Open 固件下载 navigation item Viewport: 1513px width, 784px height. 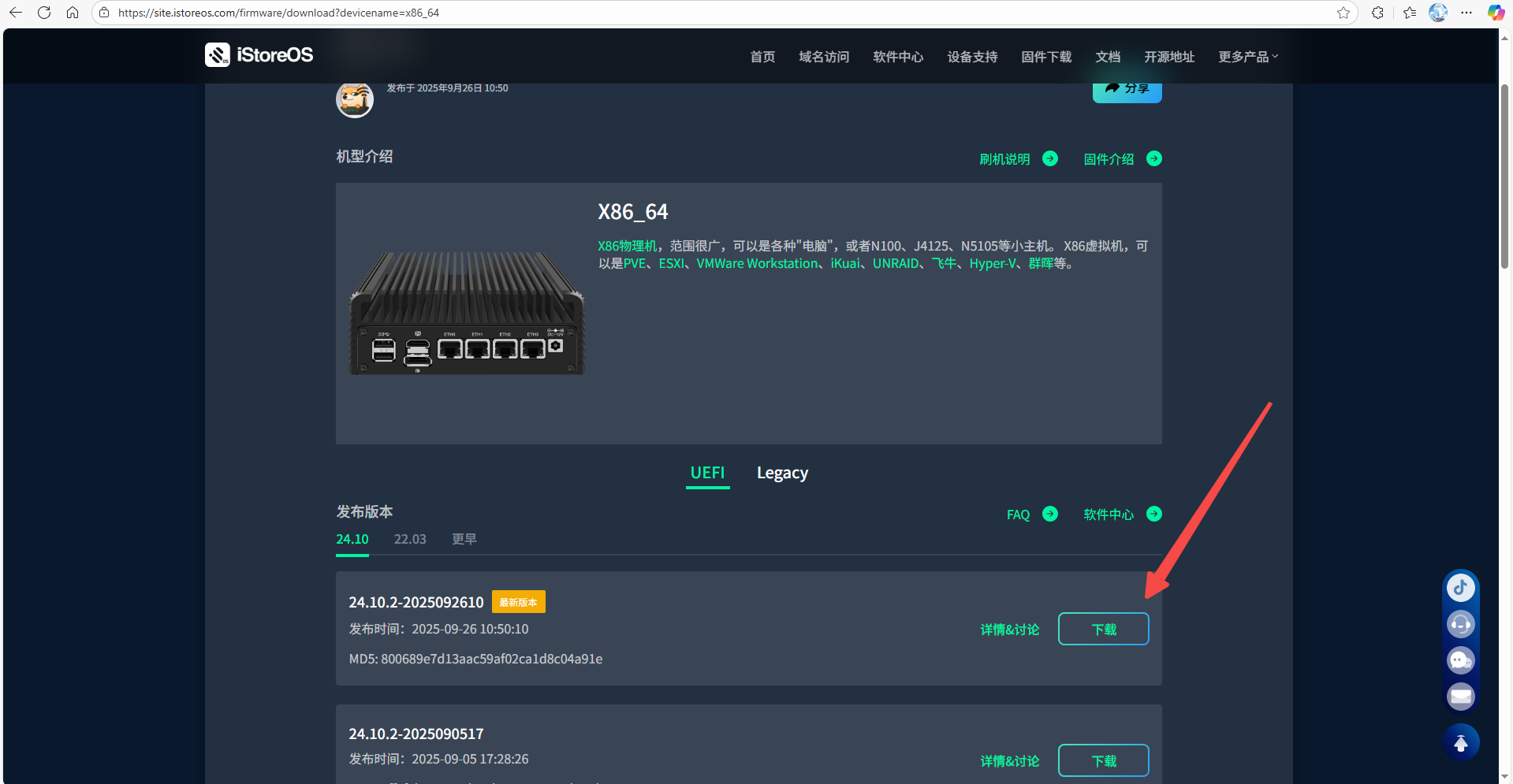tap(1046, 57)
